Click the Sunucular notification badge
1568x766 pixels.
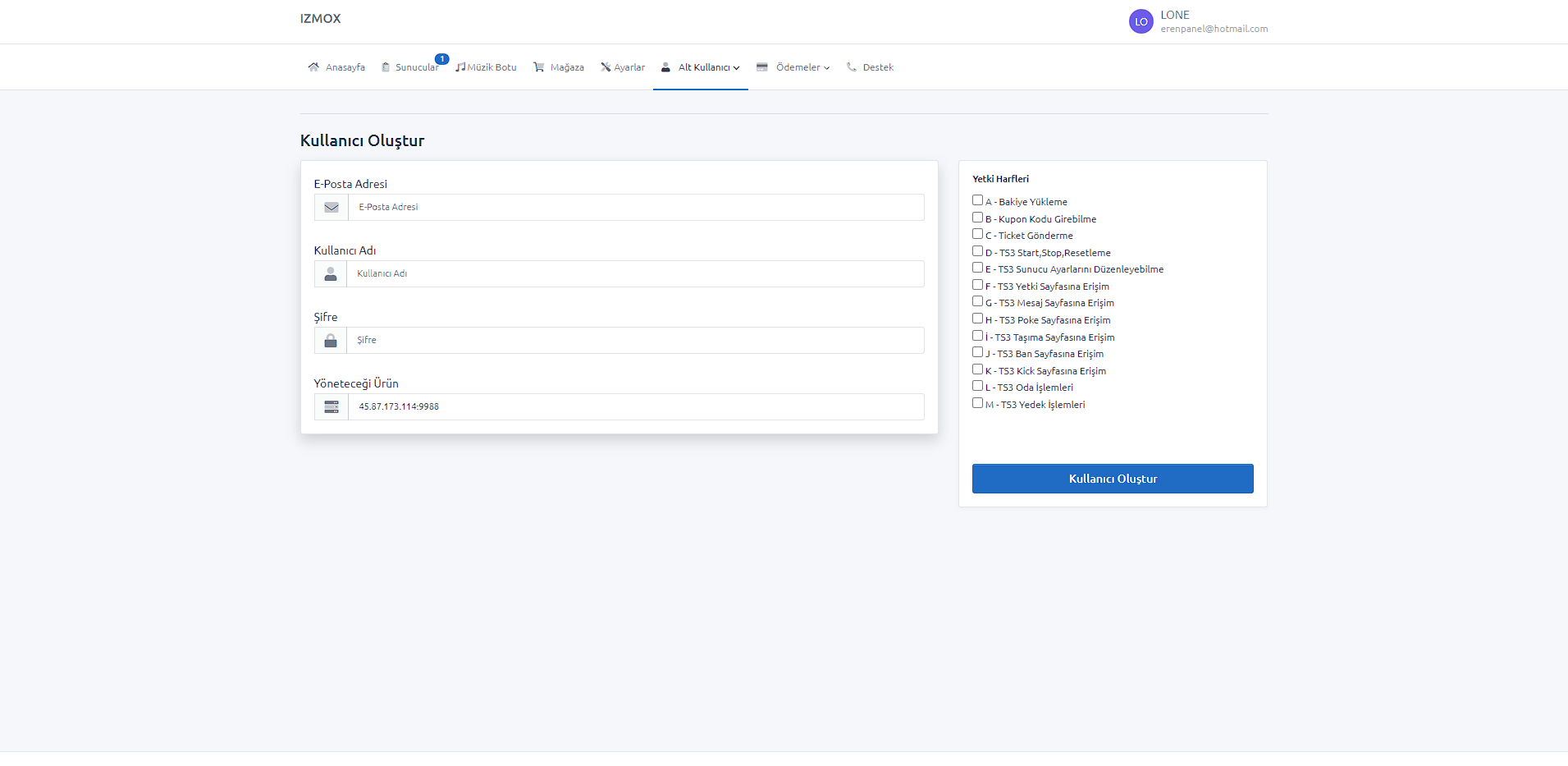pyautogui.click(x=441, y=59)
